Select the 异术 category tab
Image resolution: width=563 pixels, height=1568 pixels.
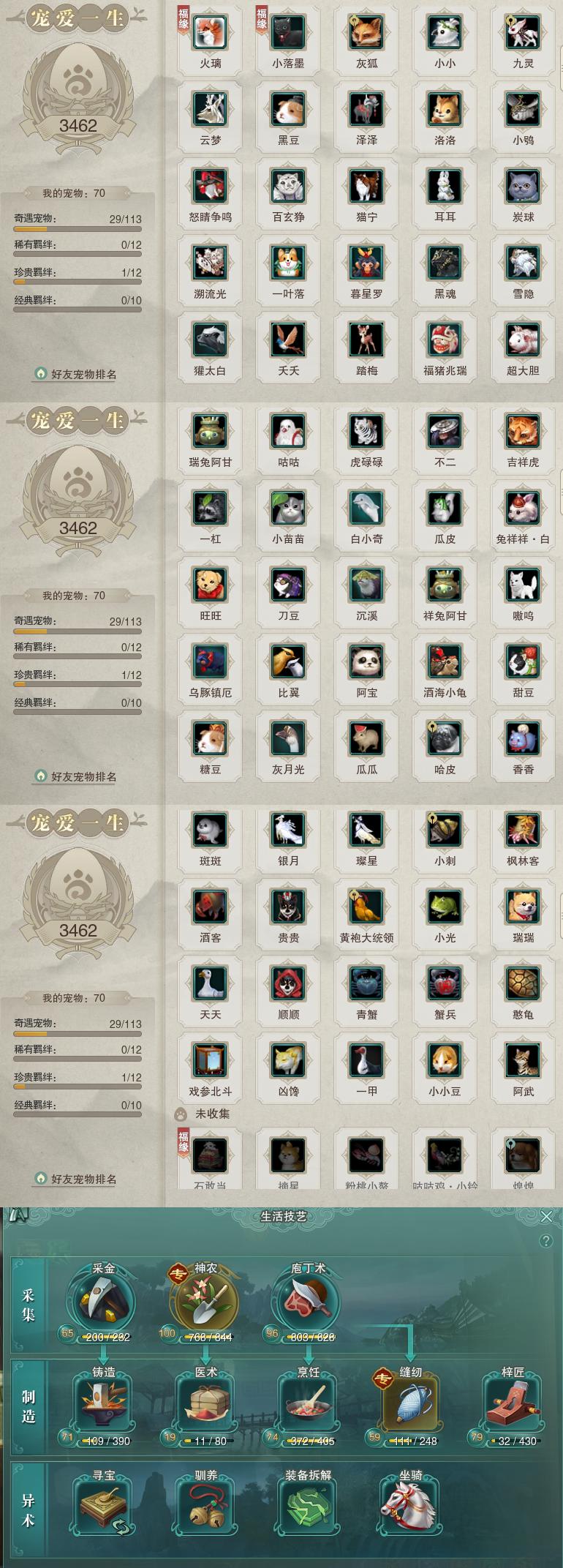point(29,1509)
